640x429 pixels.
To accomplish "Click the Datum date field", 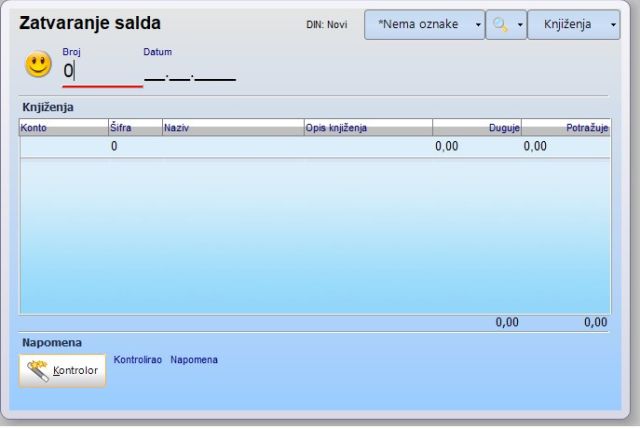I will 190,71.
